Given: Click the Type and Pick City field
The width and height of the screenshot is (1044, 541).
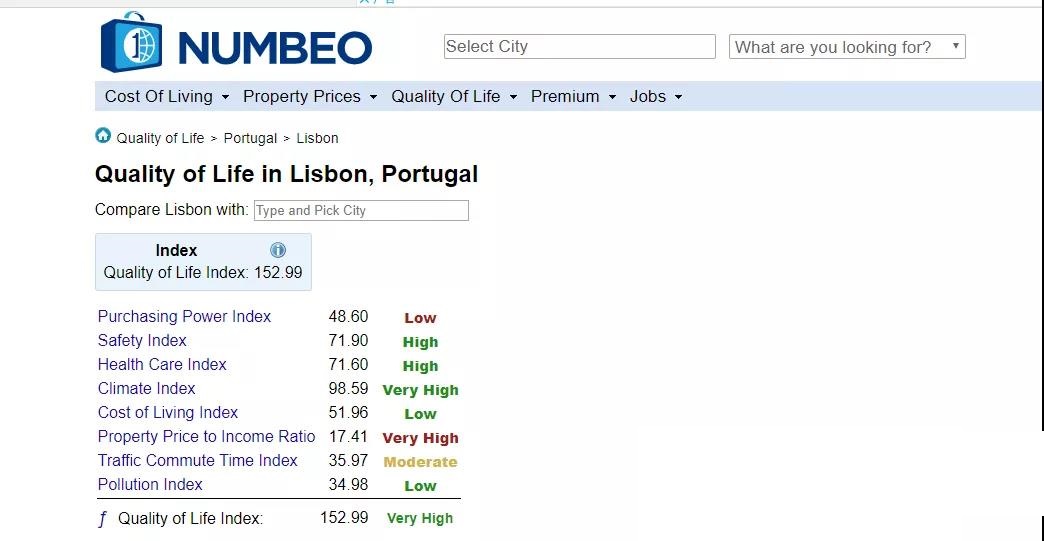Looking at the screenshot, I should [361, 210].
